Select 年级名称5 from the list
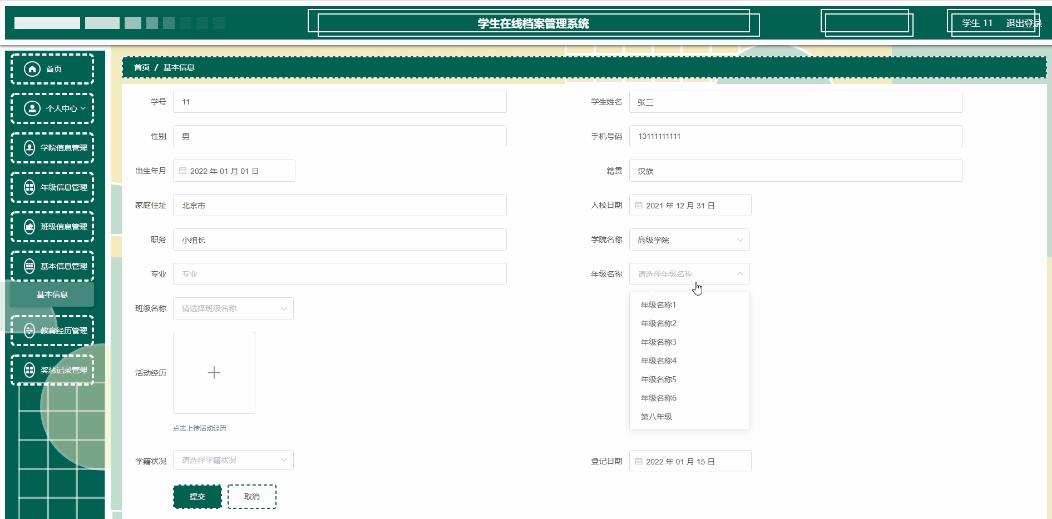 pos(689,380)
